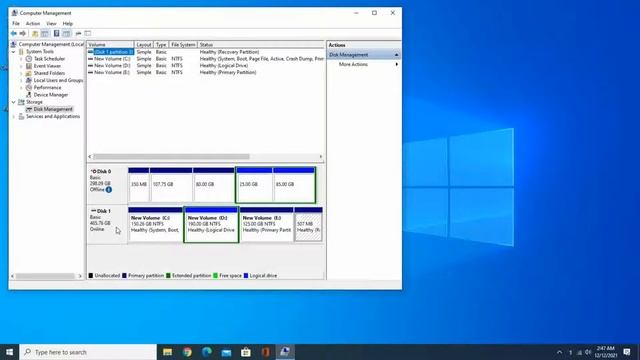
Task: Open the Help menu
Action: pos(68,24)
